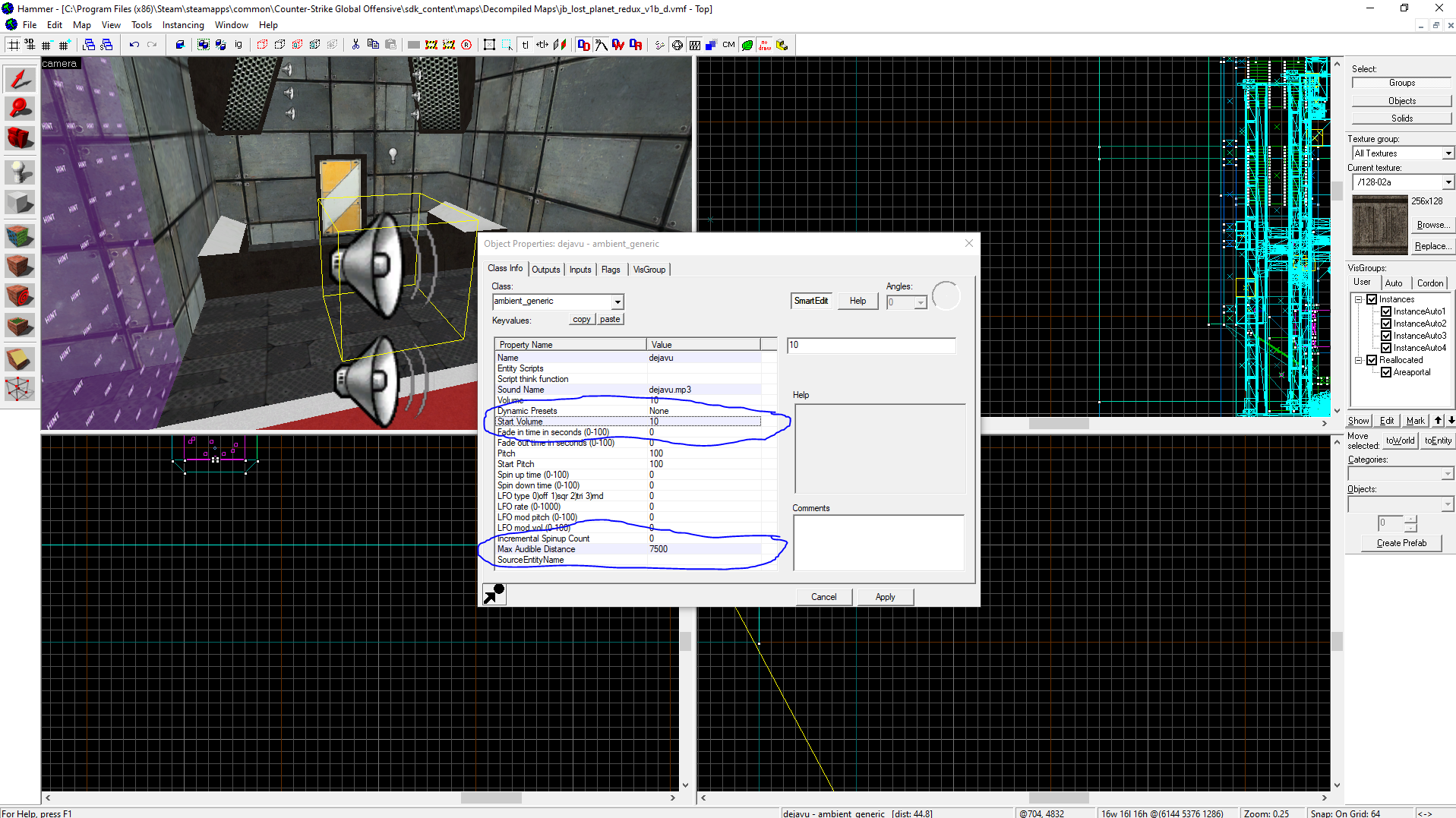Select the Magnify tool
The image size is (1456, 818).
pyautogui.click(x=20, y=109)
